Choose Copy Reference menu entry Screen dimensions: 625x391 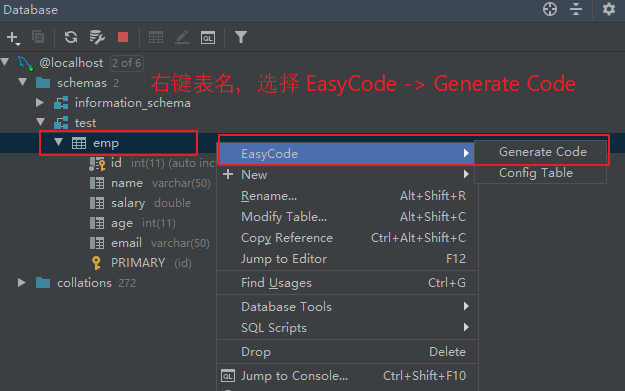pyautogui.click(x=347, y=238)
